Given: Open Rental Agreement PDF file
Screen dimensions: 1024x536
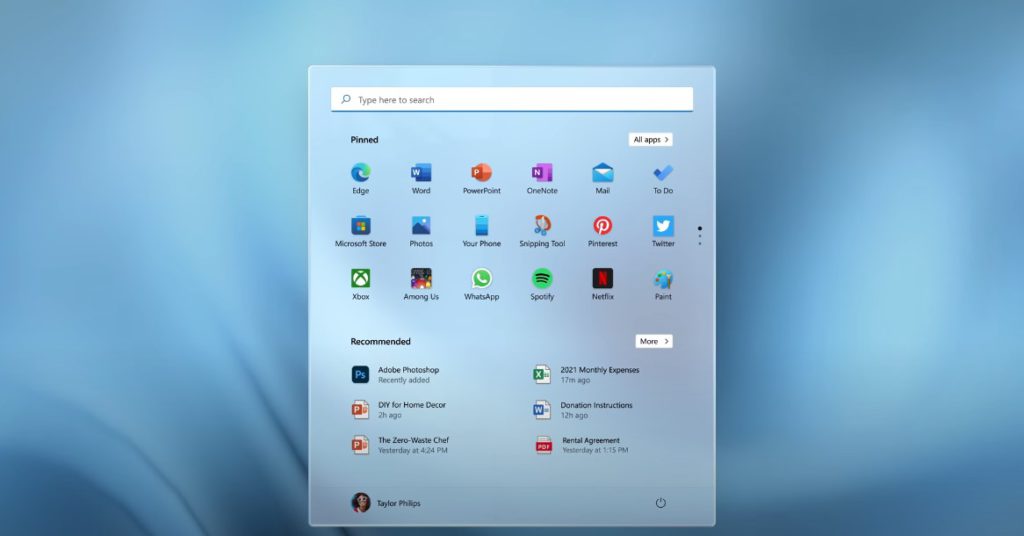Looking at the screenshot, I should [582, 445].
